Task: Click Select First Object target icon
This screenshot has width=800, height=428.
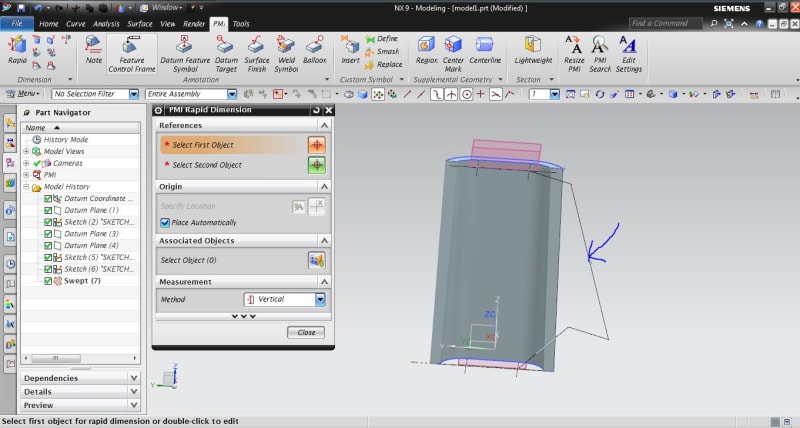Action: [317, 145]
